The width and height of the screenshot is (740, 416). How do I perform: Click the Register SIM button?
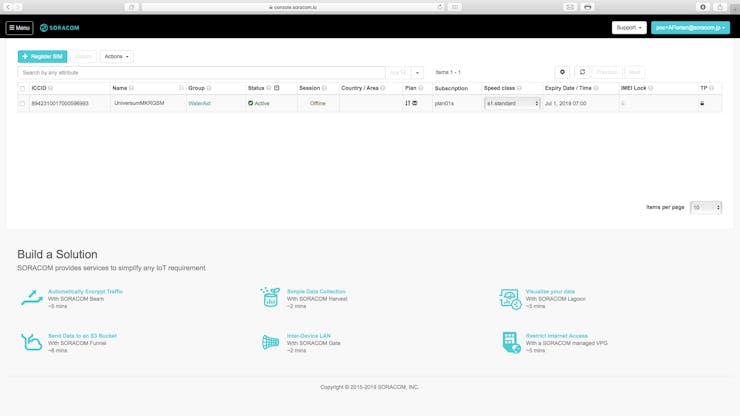tap(42, 57)
